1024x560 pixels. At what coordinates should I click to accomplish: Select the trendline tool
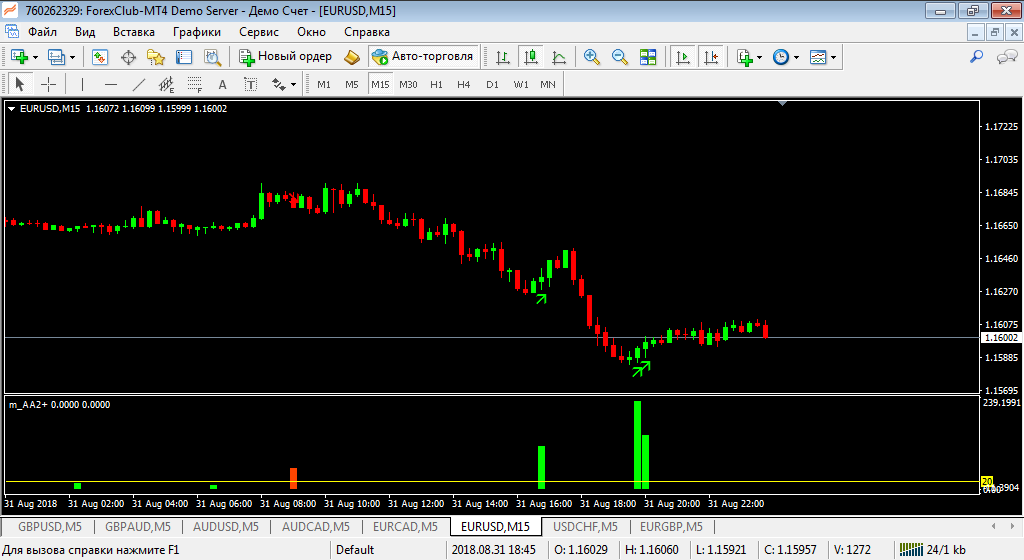(139, 84)
